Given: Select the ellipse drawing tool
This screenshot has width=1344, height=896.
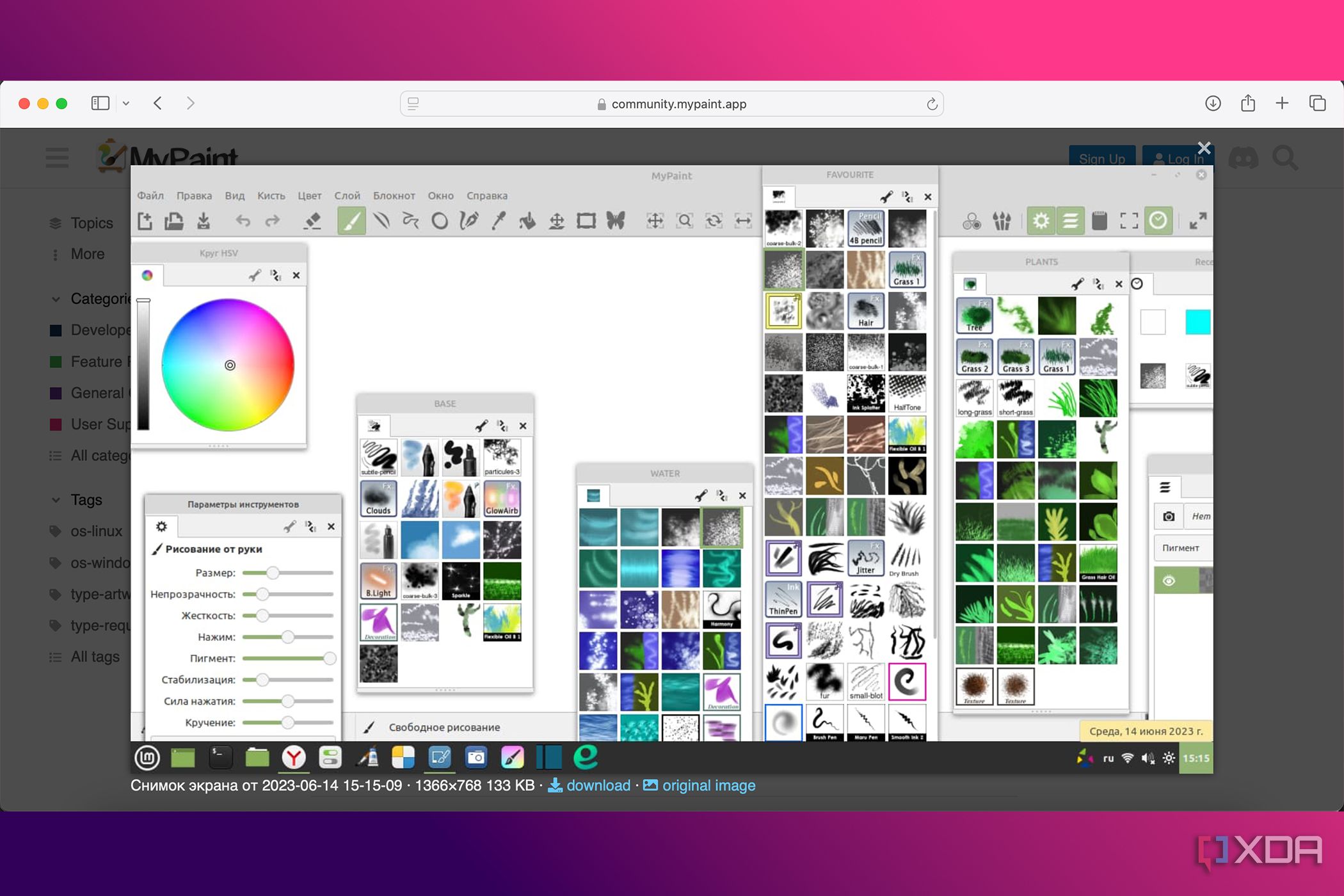Looking at the screenshot, I should point(440,221).
